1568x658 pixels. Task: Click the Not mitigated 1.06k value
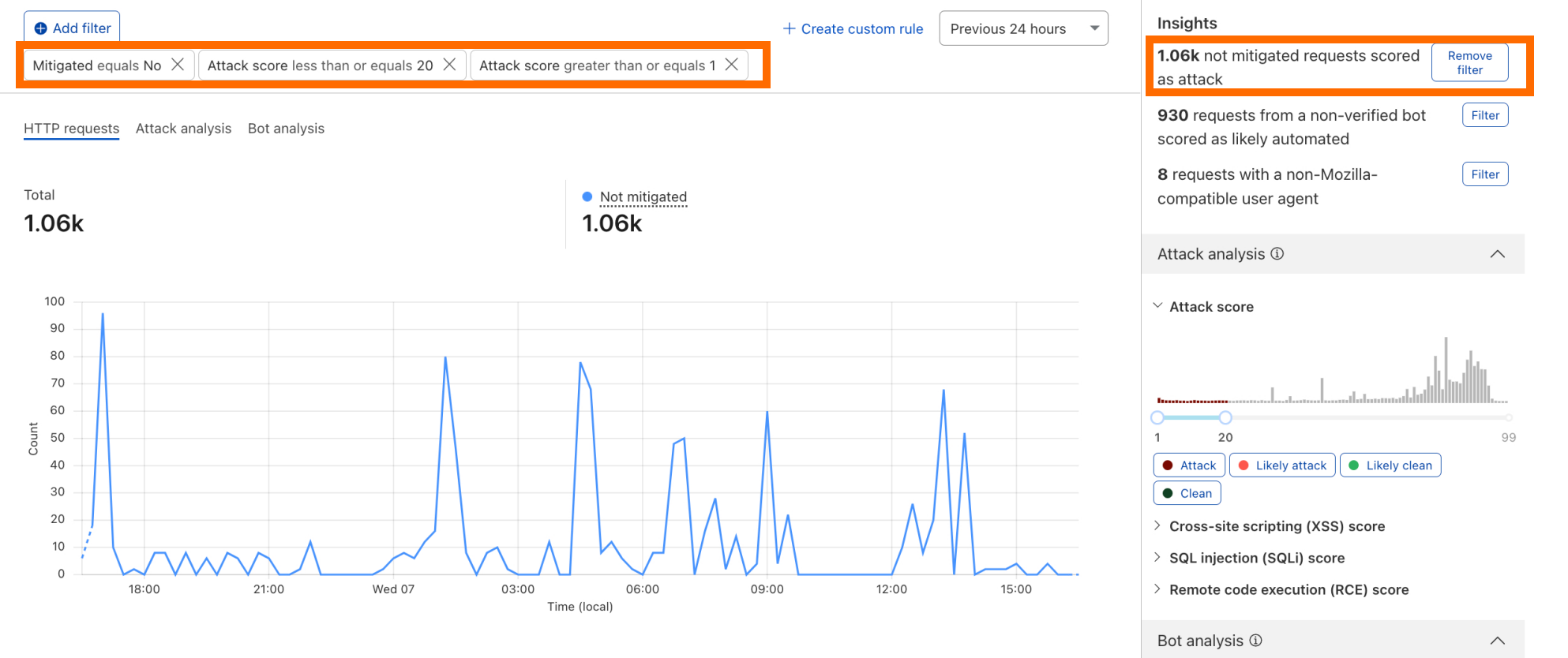612,223
